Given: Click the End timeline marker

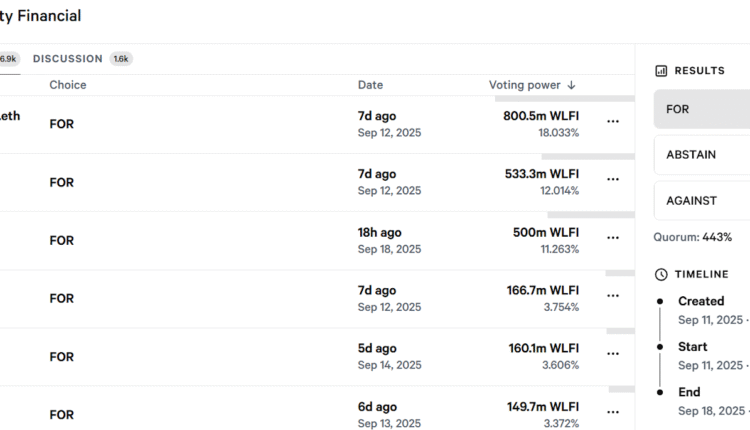Looking at the screenshot, I should tap(659, 392).
